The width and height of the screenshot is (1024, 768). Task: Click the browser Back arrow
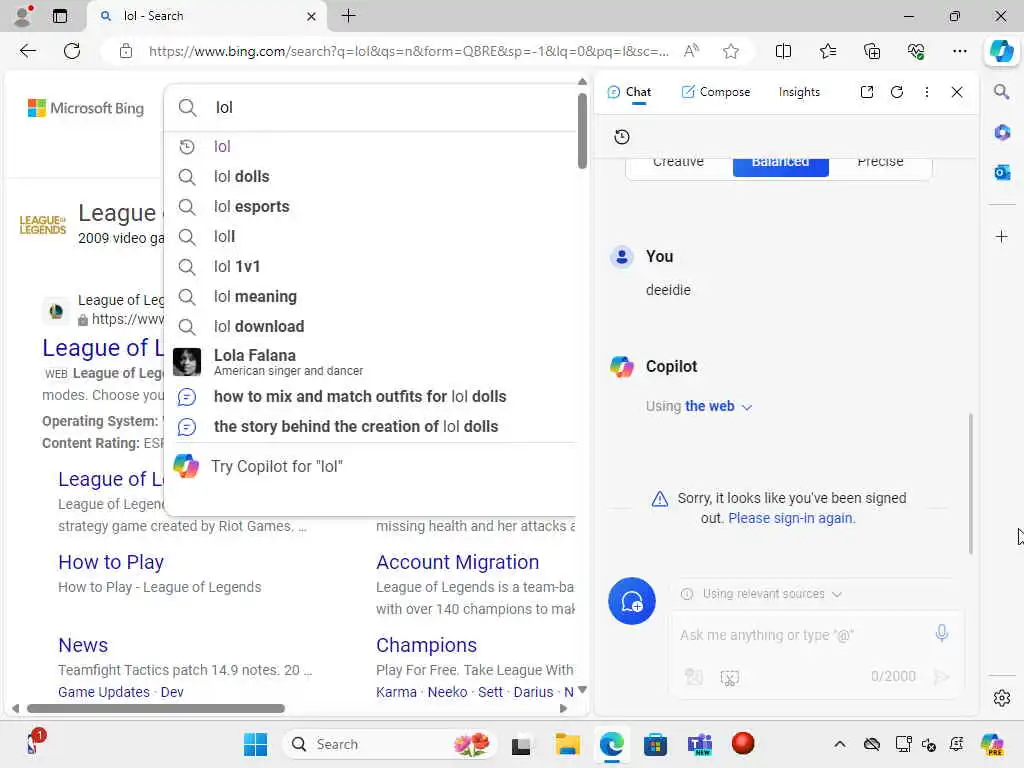(x=27, y=51)
